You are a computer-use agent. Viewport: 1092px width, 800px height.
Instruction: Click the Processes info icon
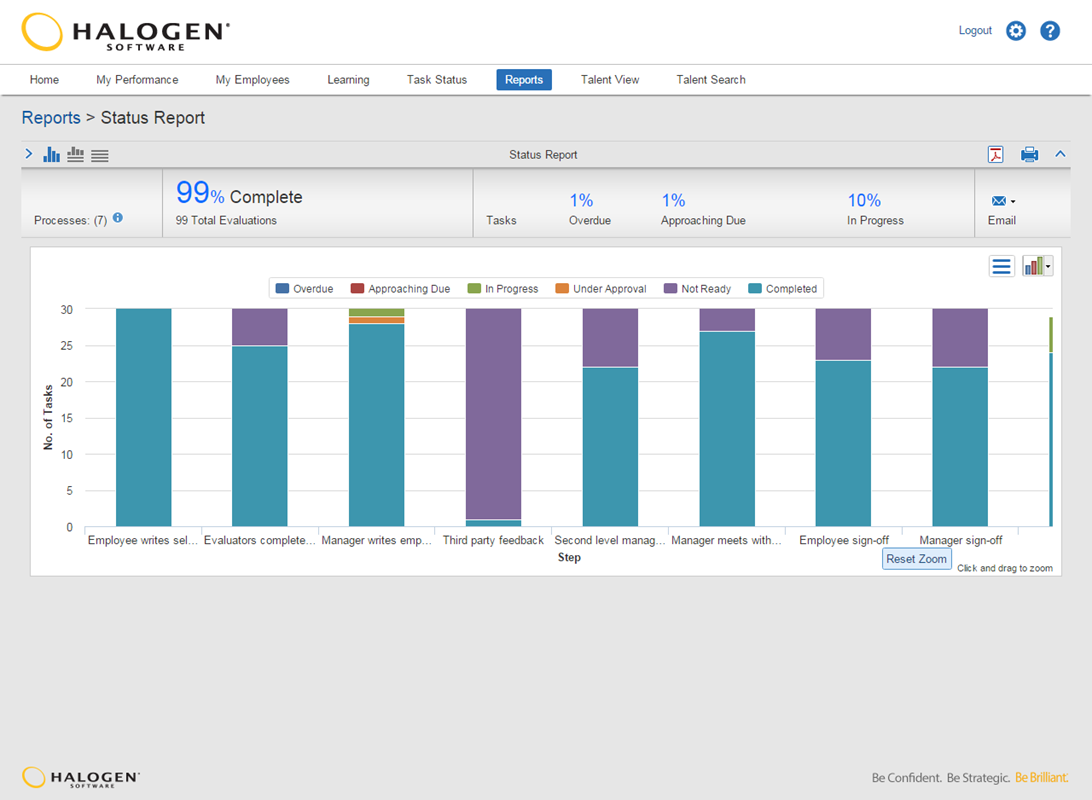(x=117, y=218)
